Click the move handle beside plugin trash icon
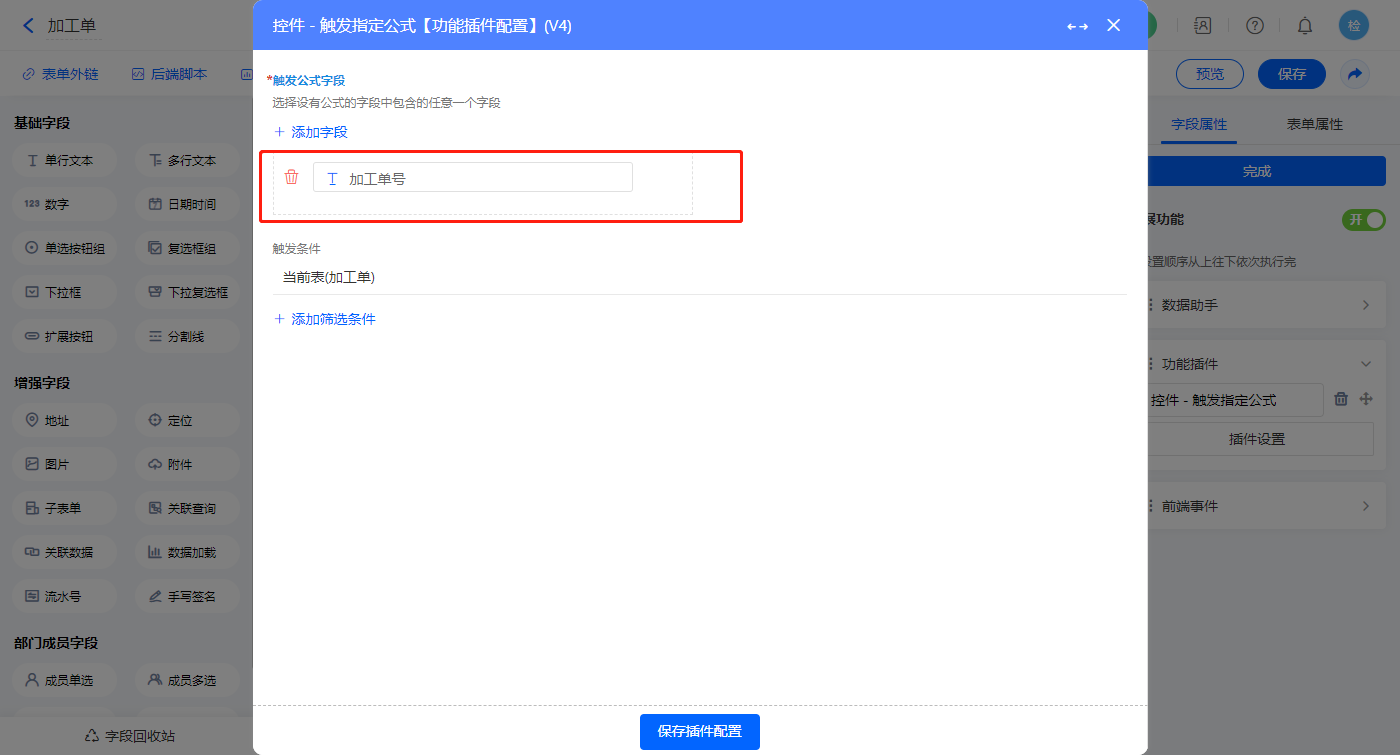The width and height of the screenshot is (1400, 755). pos(1366,399)
